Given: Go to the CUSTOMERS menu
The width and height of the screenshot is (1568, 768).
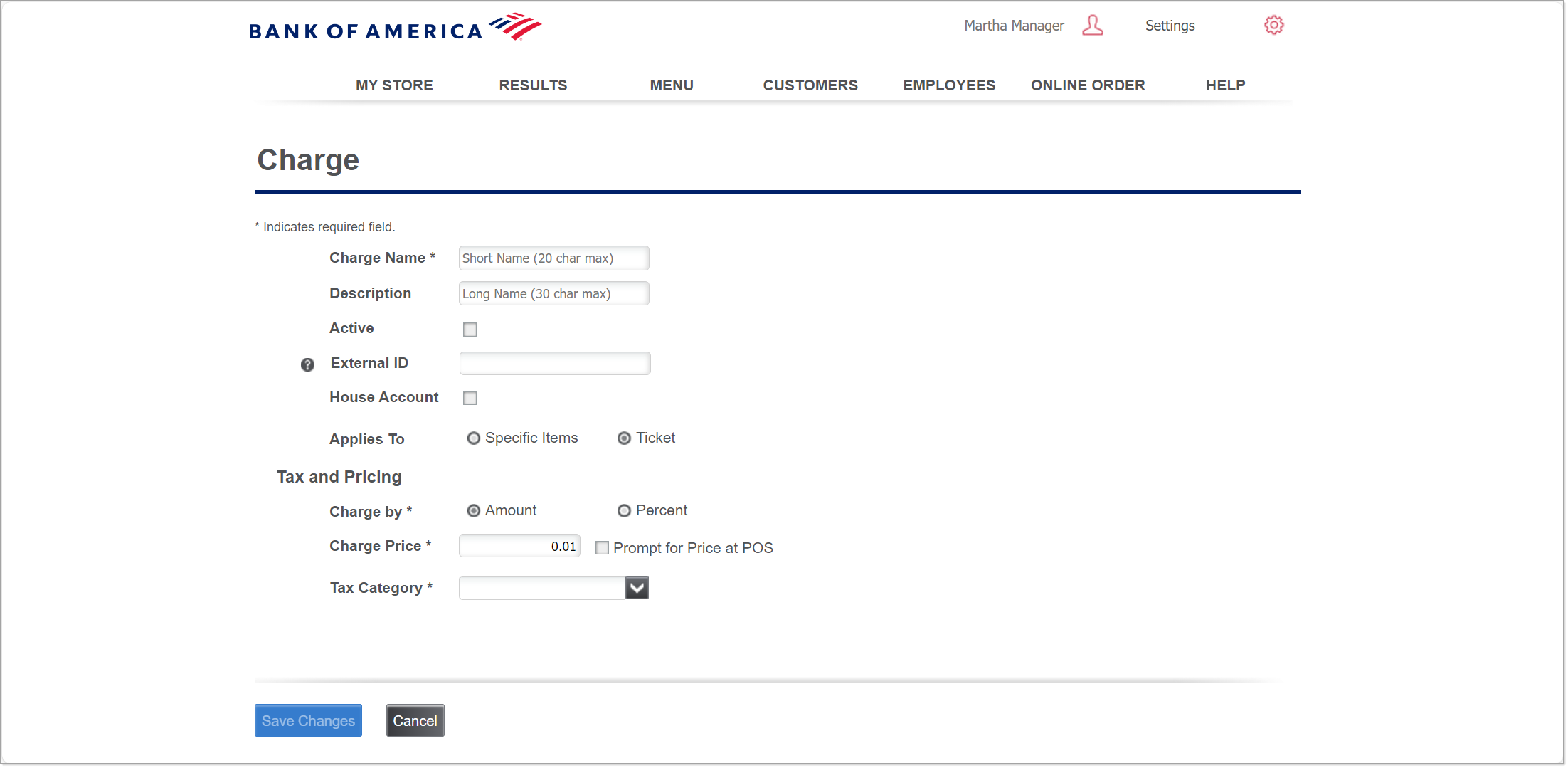Looking at the screenshot, I should pos(810,85).
